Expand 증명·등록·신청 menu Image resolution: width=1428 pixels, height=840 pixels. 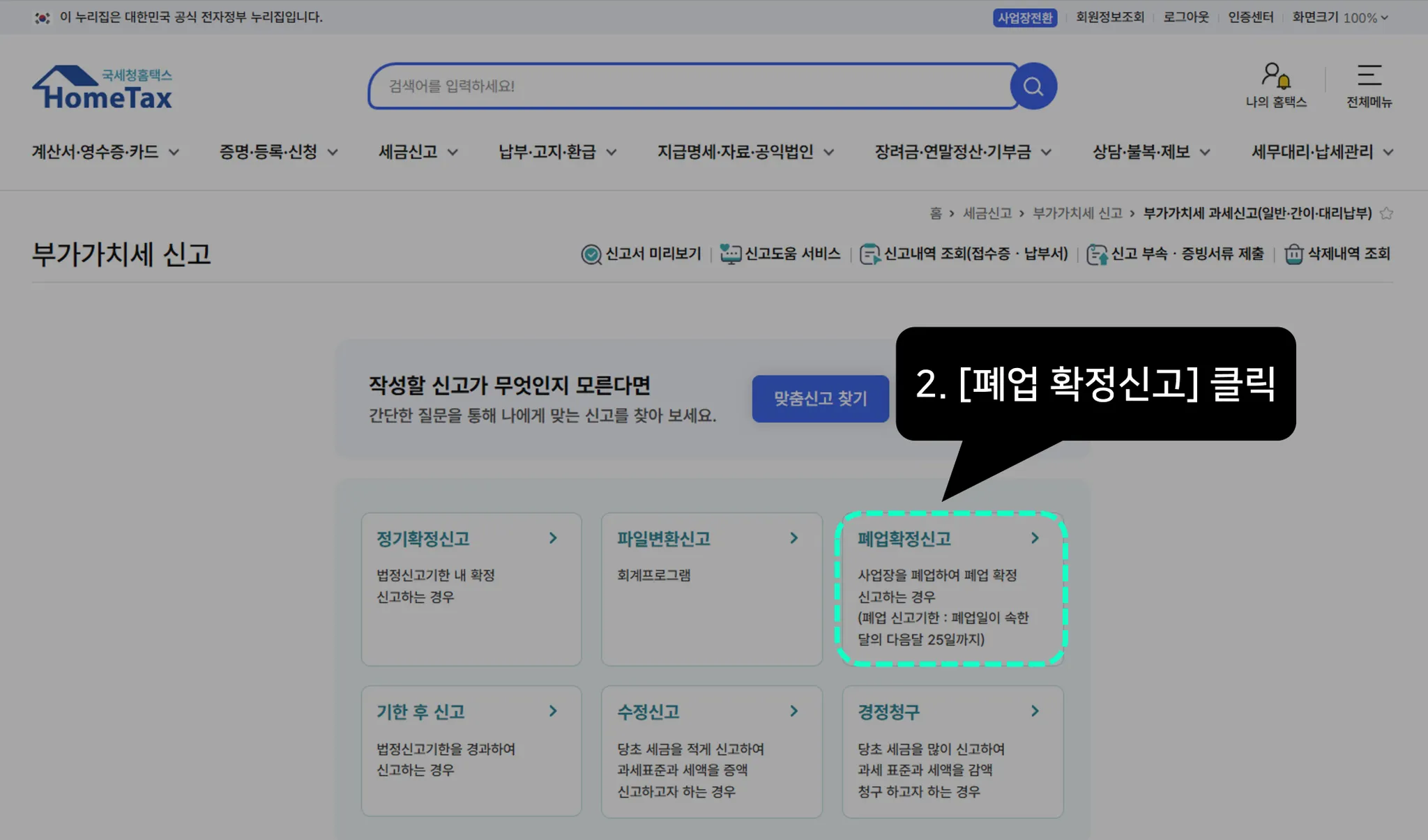click(x=278, y=152)
